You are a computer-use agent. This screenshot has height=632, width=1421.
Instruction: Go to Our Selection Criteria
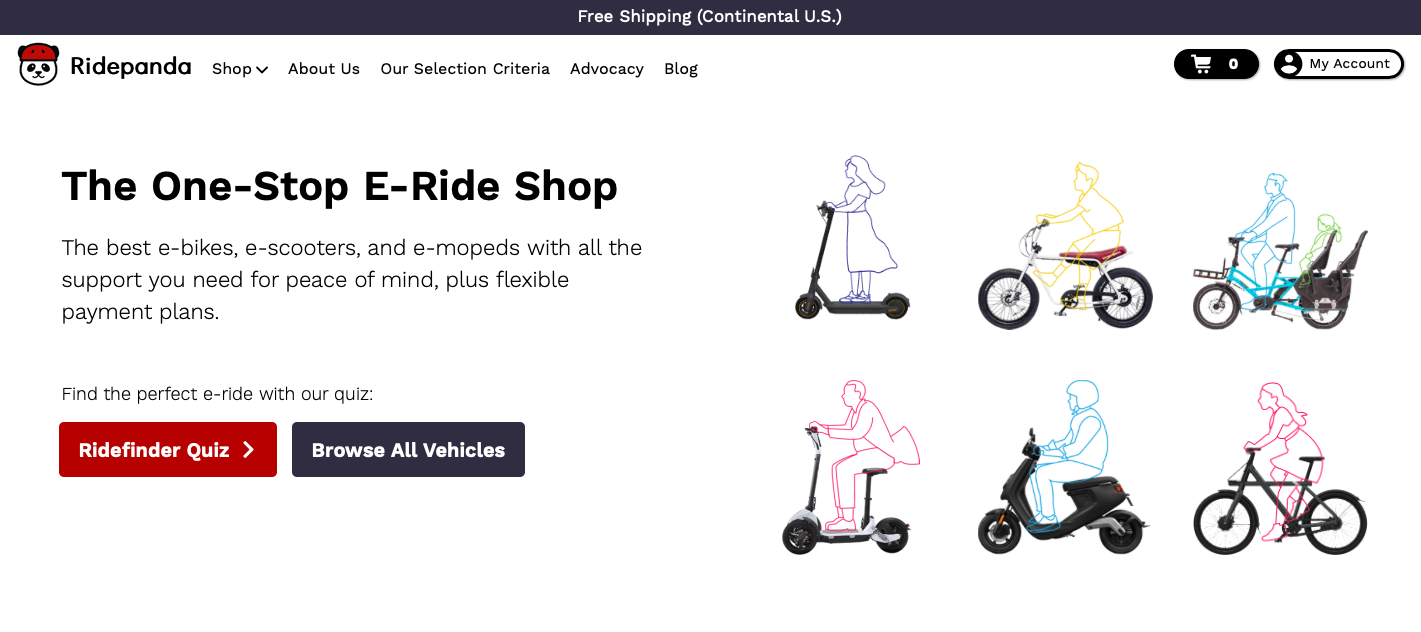[465, 69]
